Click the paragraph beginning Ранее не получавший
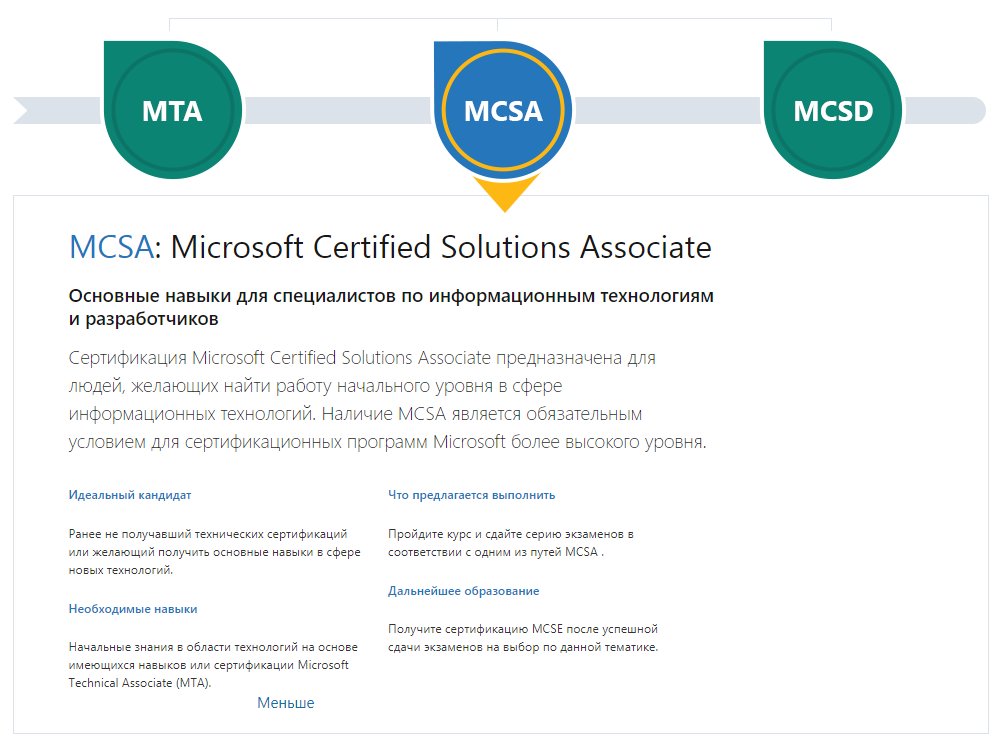The image size is (1003, 753). tap(214, 552)
